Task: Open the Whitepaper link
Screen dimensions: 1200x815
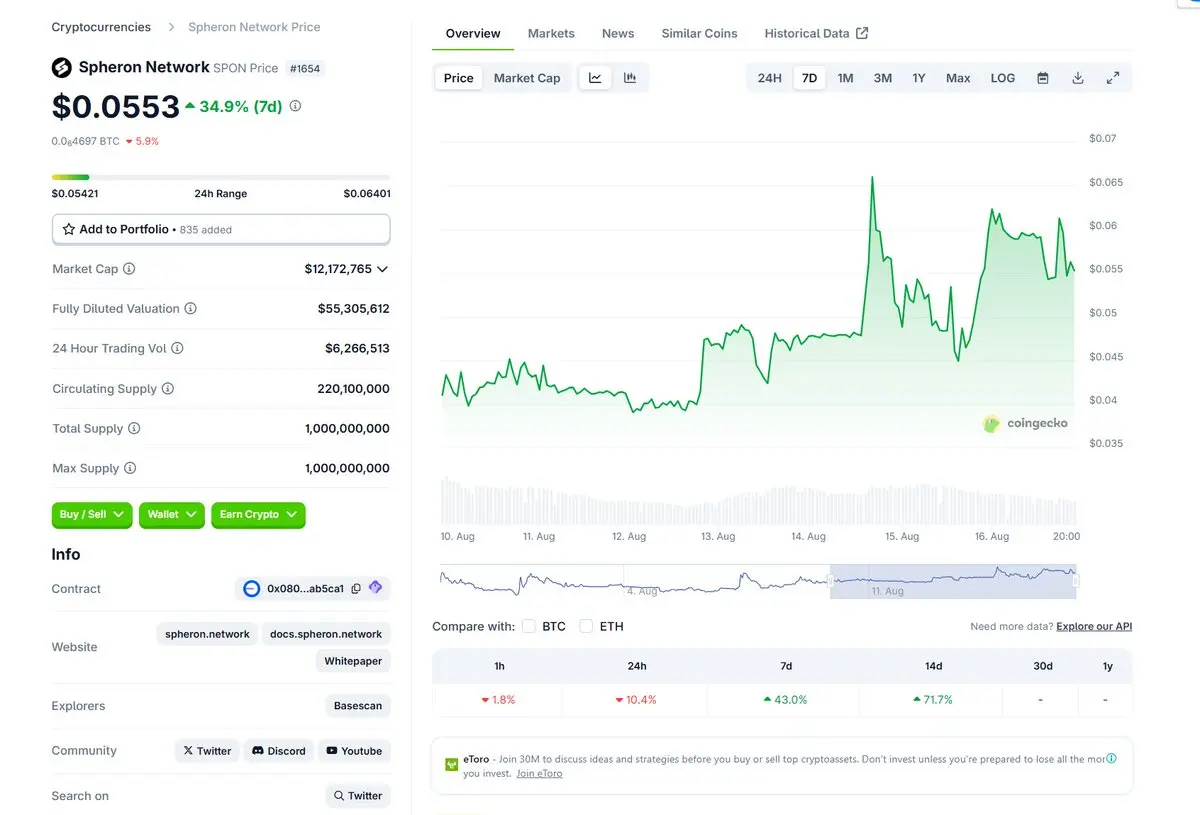Action: (x=354, y=661)
